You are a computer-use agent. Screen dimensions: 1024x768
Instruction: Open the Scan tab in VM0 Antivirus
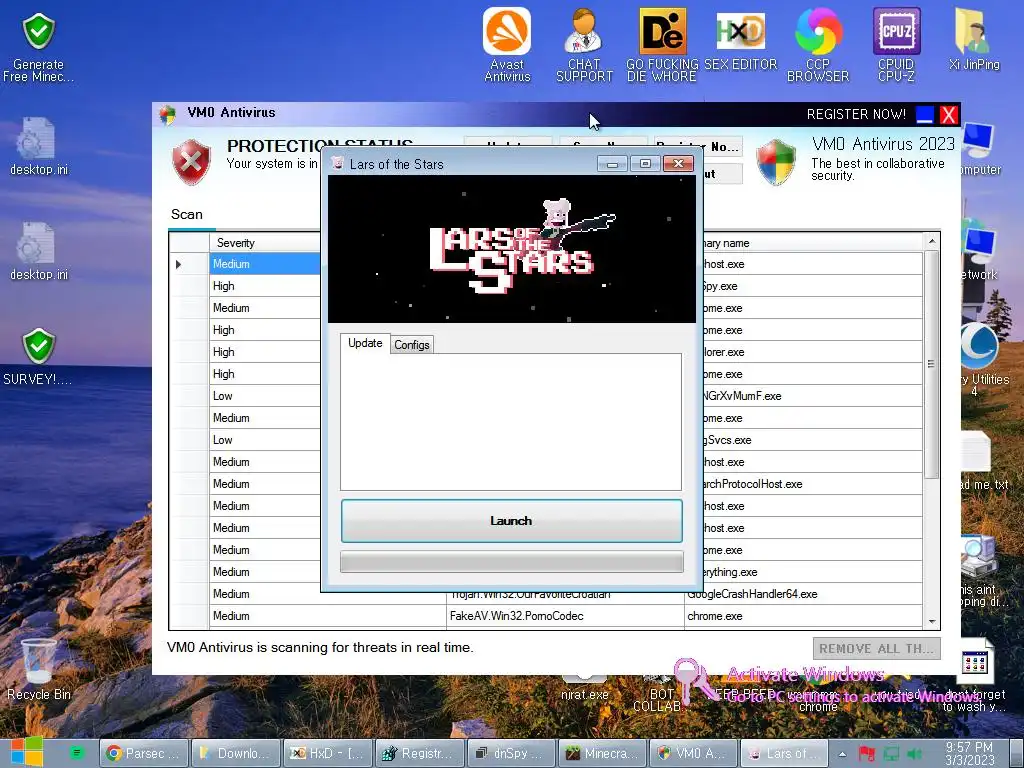tap(187, 214)
